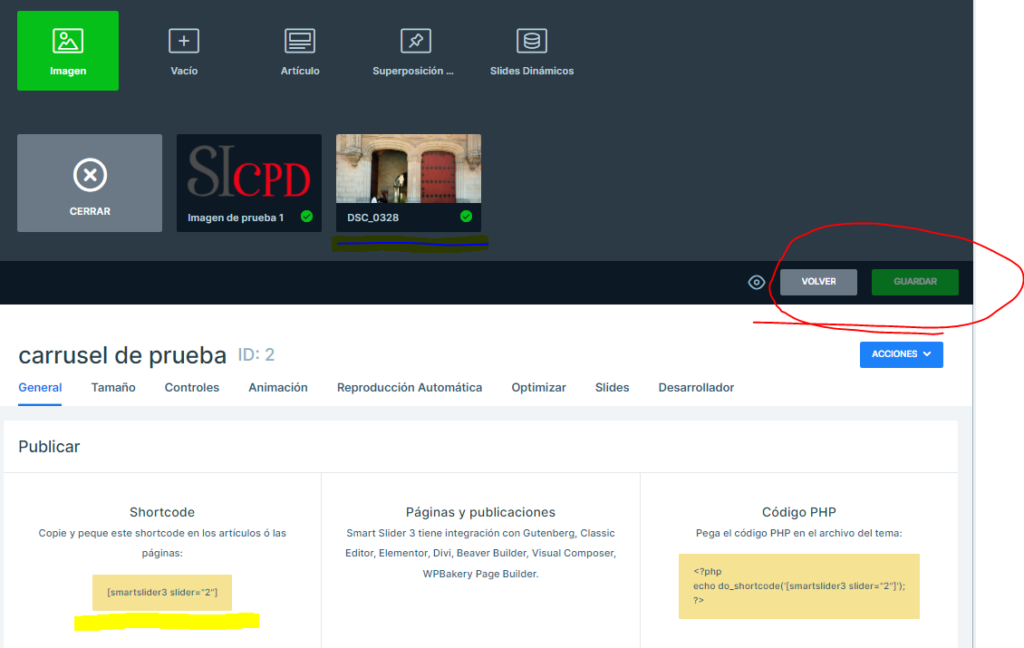Add Slides Dinámicos database icon
Viewport: 1024px width, 648px height.
531,41
